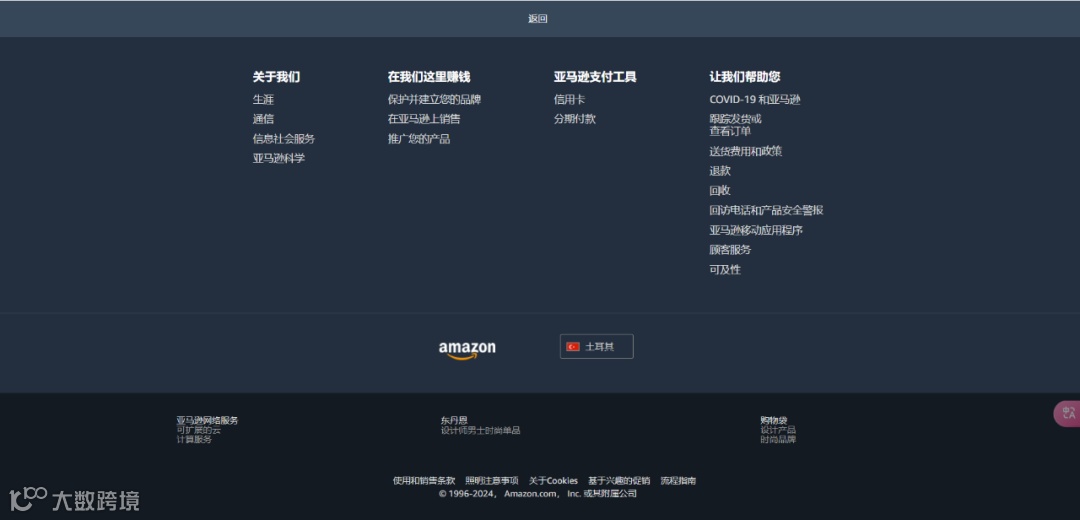Click the 在我们这里赚钱 heading

pos(428,77)
